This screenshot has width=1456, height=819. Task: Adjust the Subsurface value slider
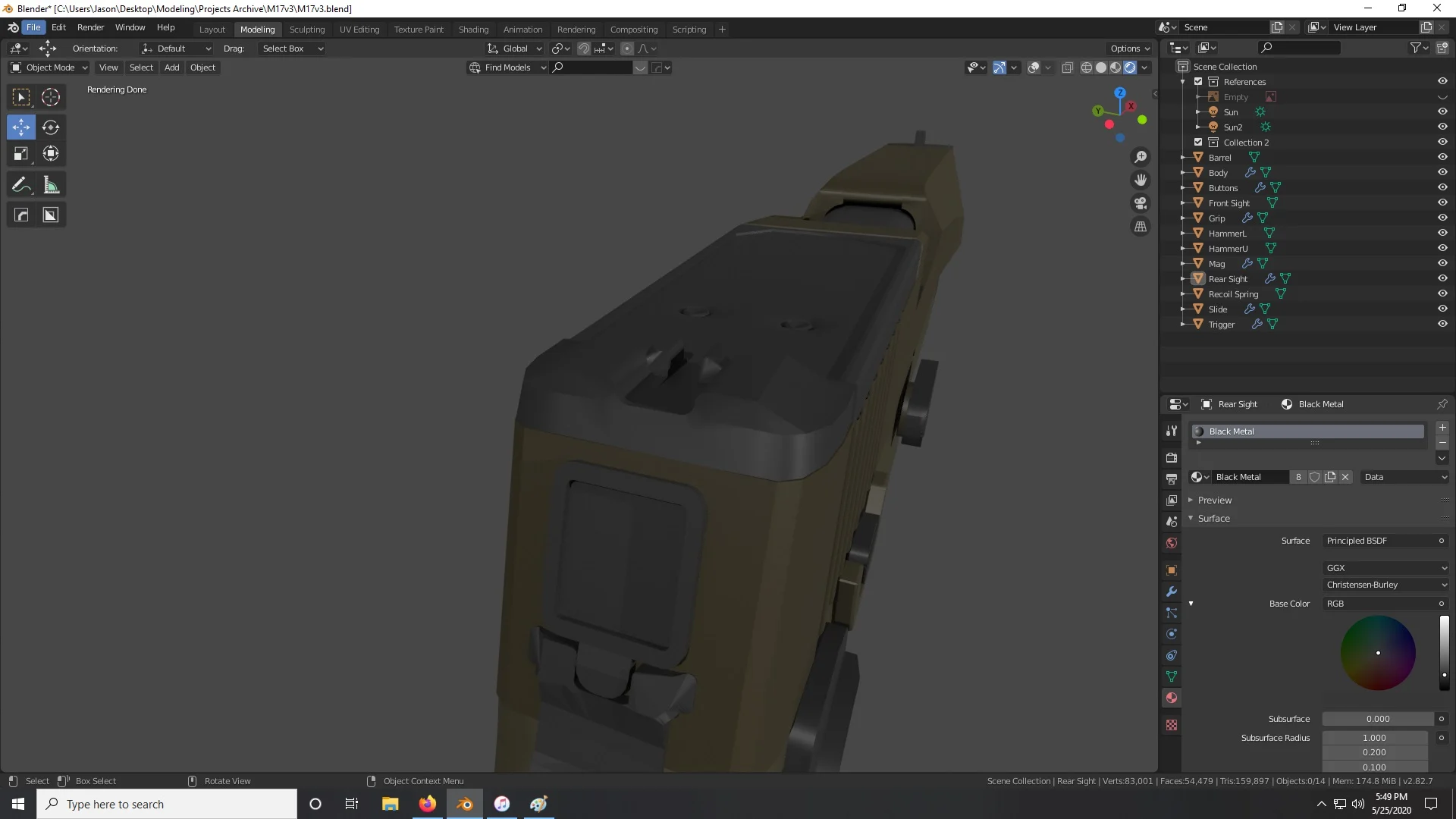pyautogui.click(x=1378, y=719)
